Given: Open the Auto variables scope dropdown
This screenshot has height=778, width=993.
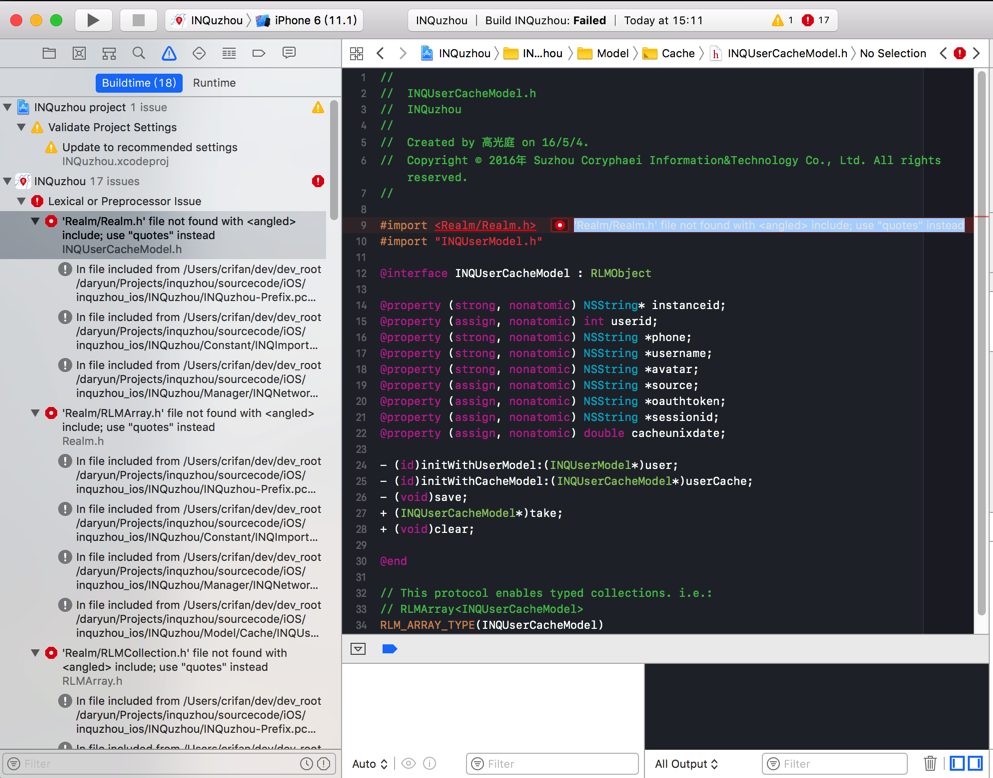Looking at the screenshot, I should point(370,764).
